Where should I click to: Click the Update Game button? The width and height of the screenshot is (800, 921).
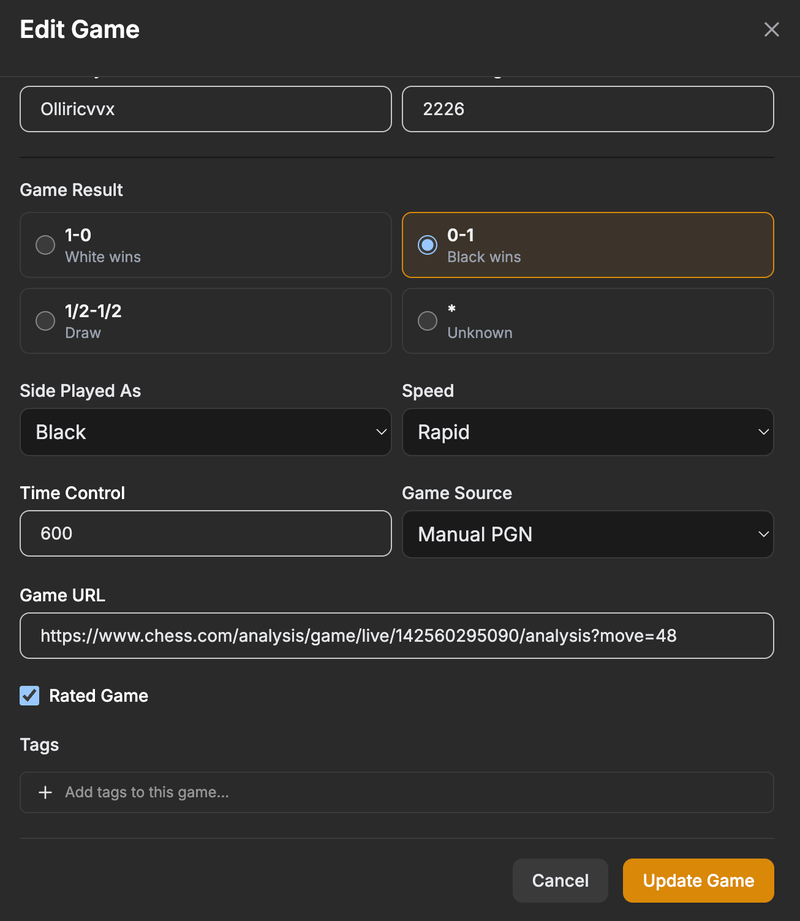coord(698,880)
